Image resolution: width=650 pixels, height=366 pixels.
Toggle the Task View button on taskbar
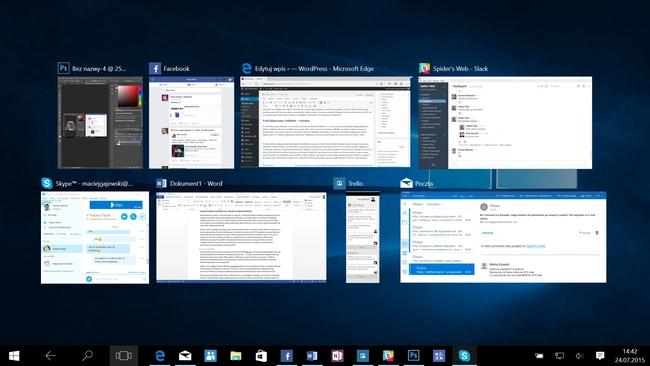coord(124,356)
